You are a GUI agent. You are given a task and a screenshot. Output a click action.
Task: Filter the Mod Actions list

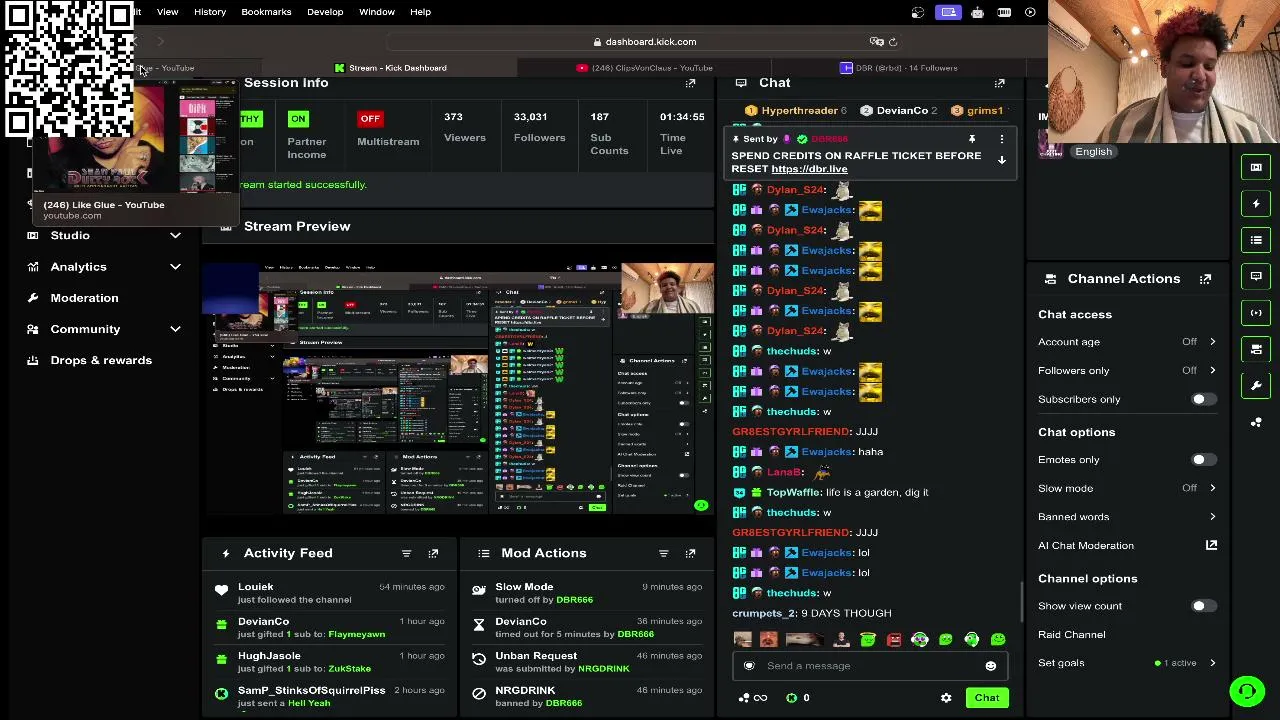(x=663, y=553)
